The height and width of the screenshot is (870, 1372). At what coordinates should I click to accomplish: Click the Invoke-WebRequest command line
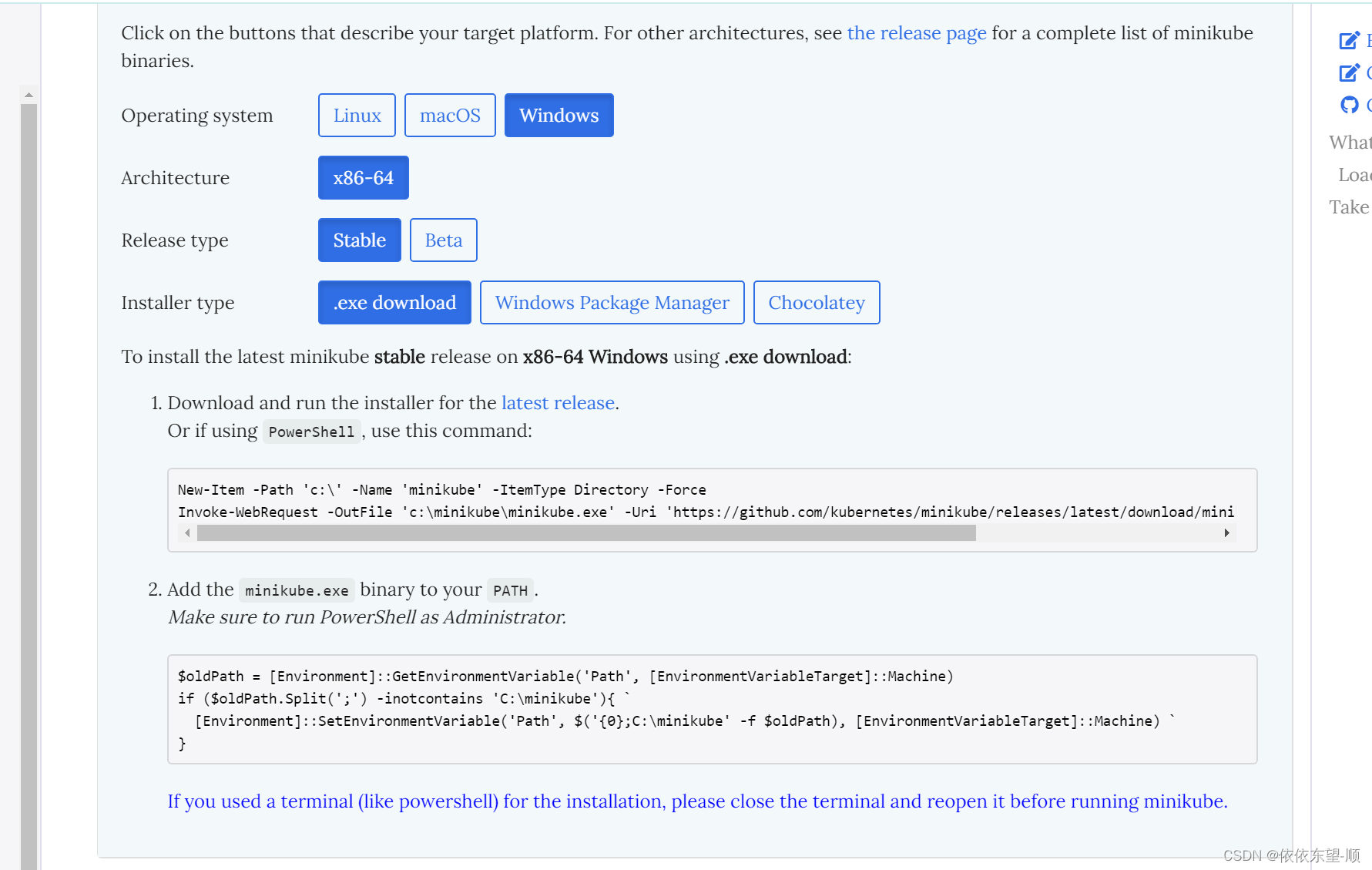(706, 512)
